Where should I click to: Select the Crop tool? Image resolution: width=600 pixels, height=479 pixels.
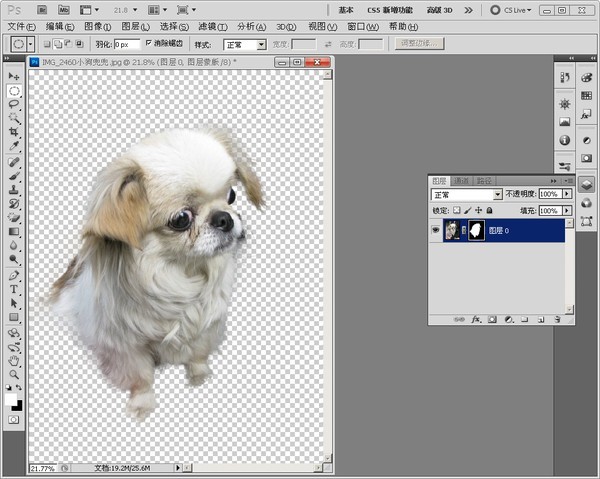click(x=14, y=132)
